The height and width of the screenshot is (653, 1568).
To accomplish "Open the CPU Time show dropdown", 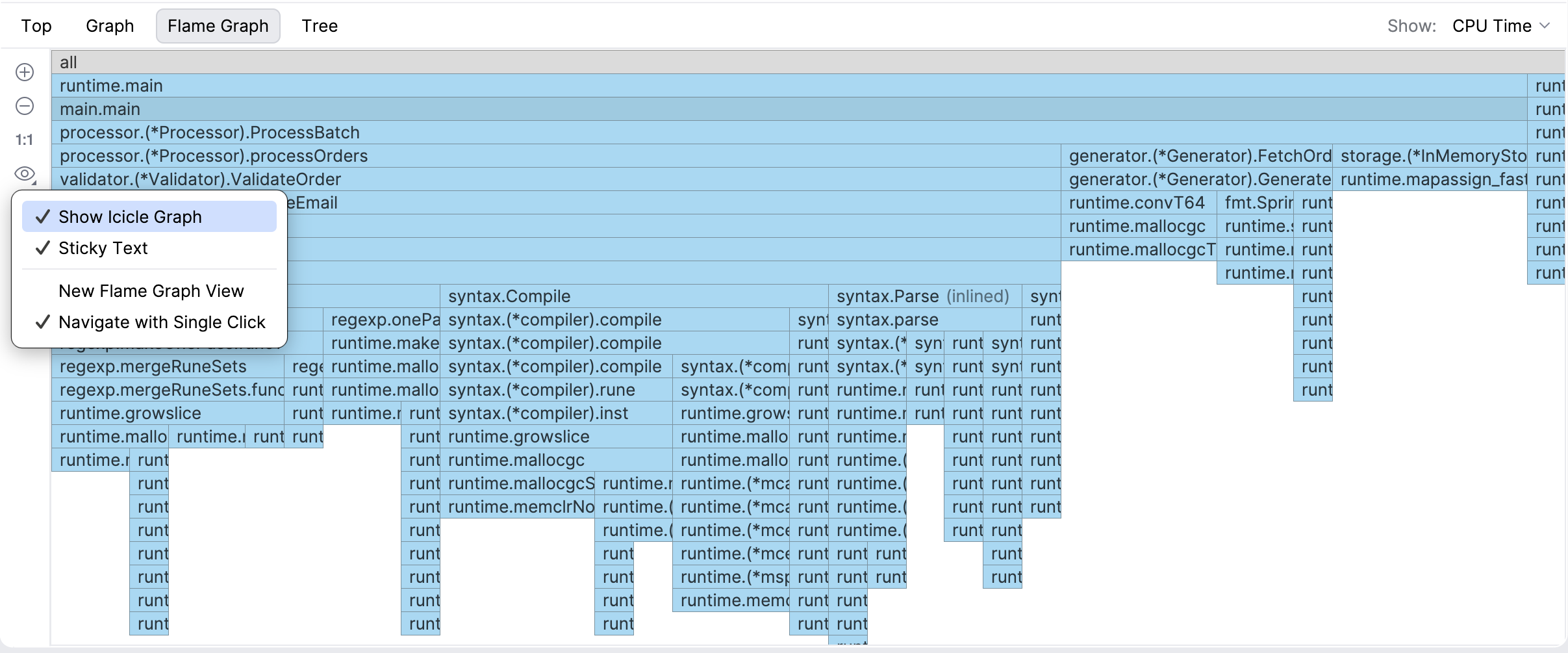I will (x=1501, y=26).
